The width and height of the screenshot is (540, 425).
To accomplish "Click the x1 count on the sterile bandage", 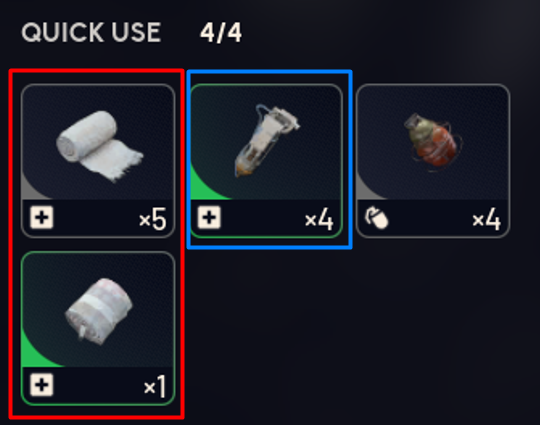I will 155,386.
